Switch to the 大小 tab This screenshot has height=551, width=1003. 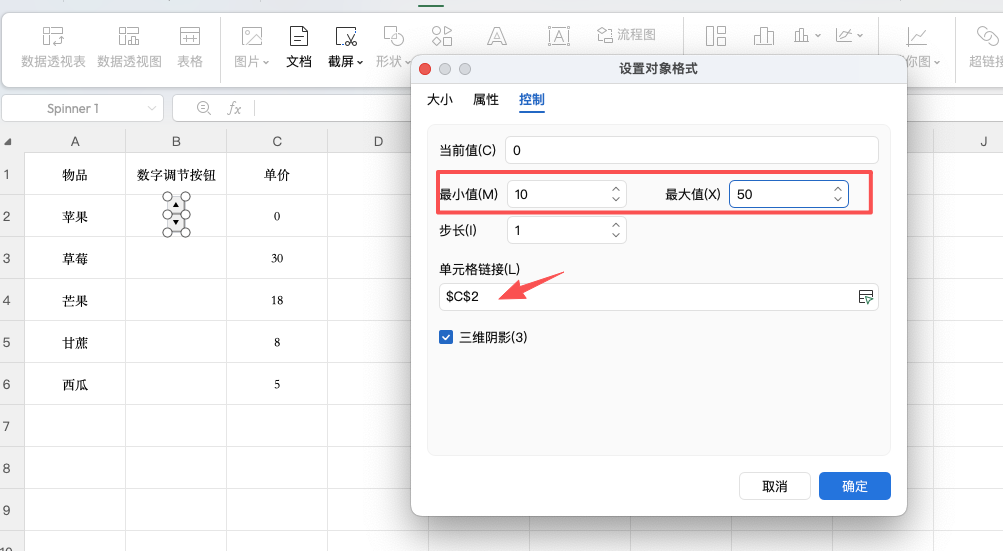coord(440,100)
